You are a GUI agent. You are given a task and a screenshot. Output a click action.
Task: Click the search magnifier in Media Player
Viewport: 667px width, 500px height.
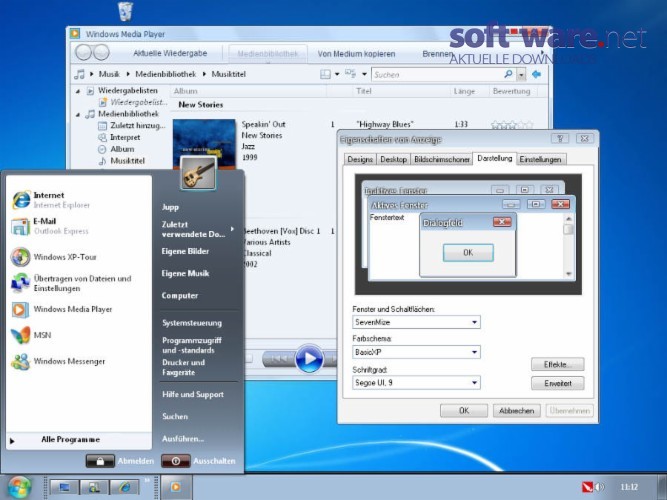[x=508, y=74]
